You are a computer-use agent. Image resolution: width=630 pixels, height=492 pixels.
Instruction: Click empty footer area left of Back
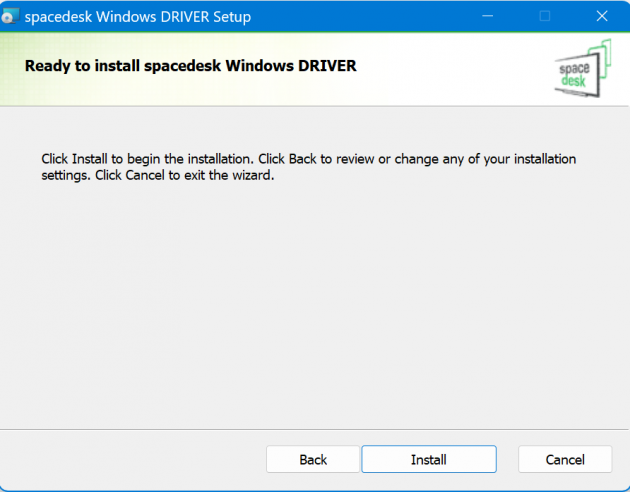coord(130,459)
